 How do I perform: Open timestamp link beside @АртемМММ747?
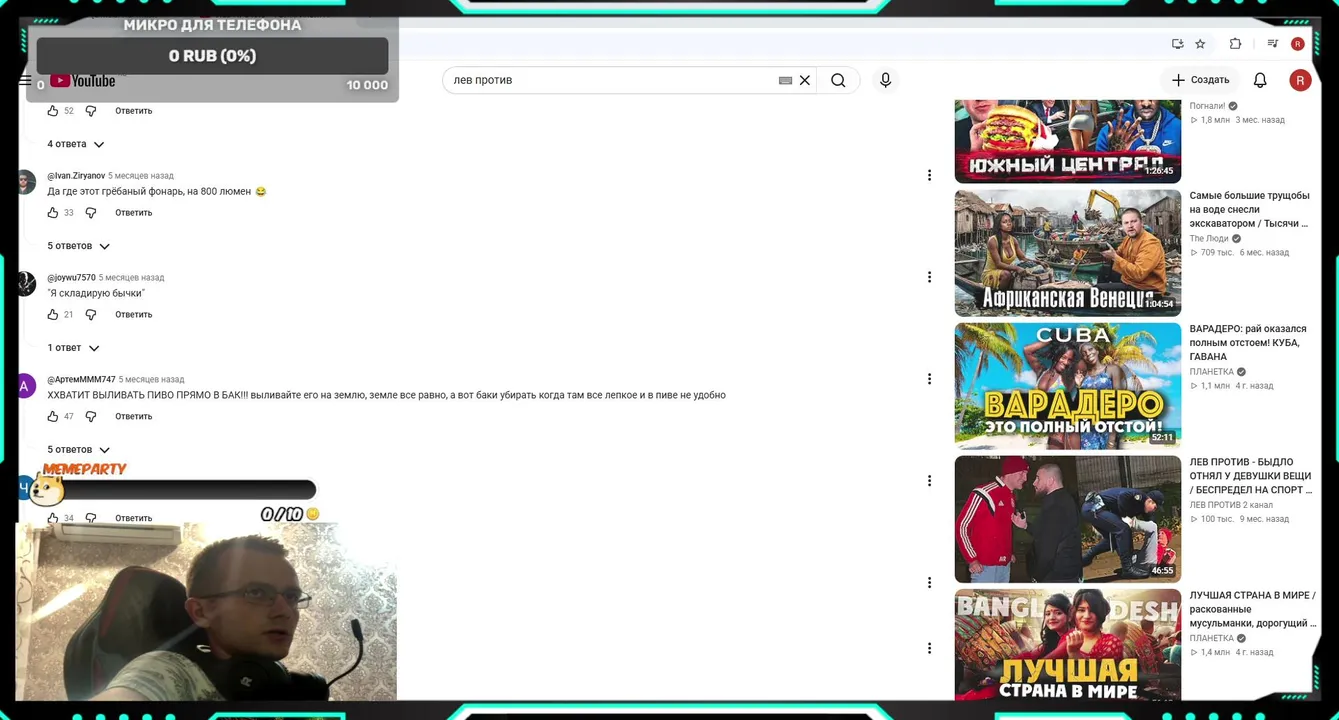[151, 380]
